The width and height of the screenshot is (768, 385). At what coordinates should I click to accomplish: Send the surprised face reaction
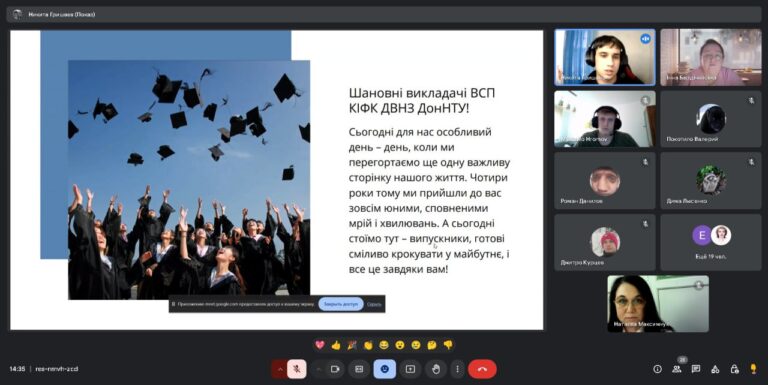point(400,345)
